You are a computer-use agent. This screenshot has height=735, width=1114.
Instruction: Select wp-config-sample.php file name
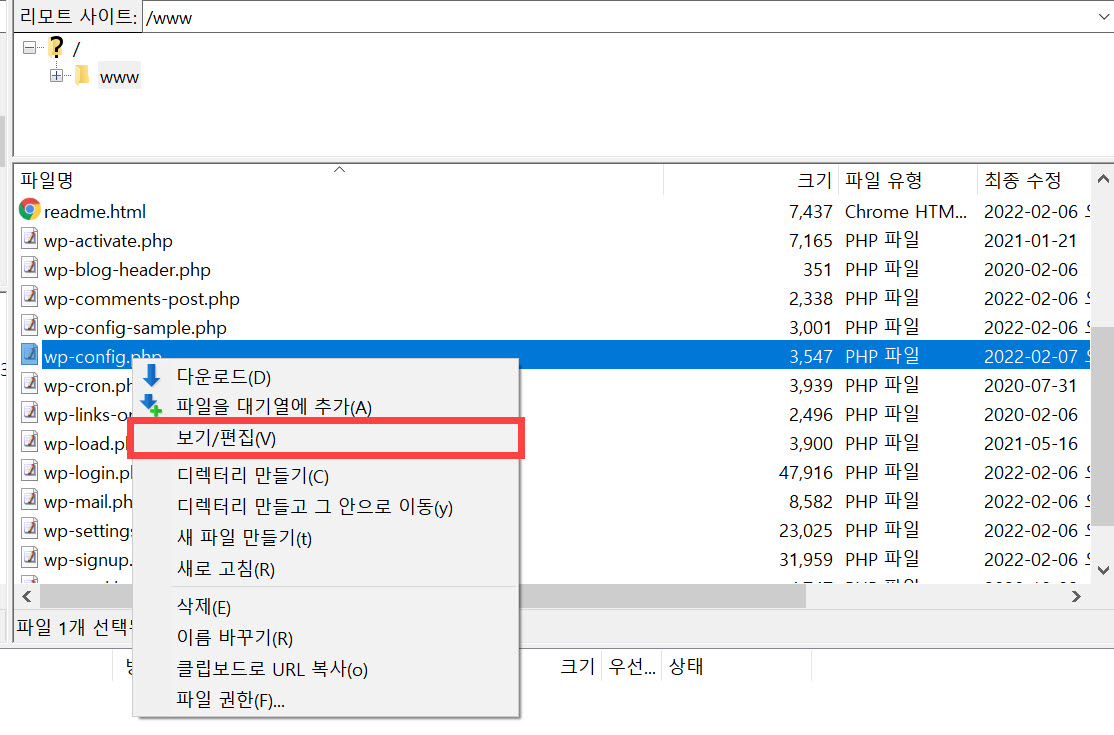click(135, 328)
